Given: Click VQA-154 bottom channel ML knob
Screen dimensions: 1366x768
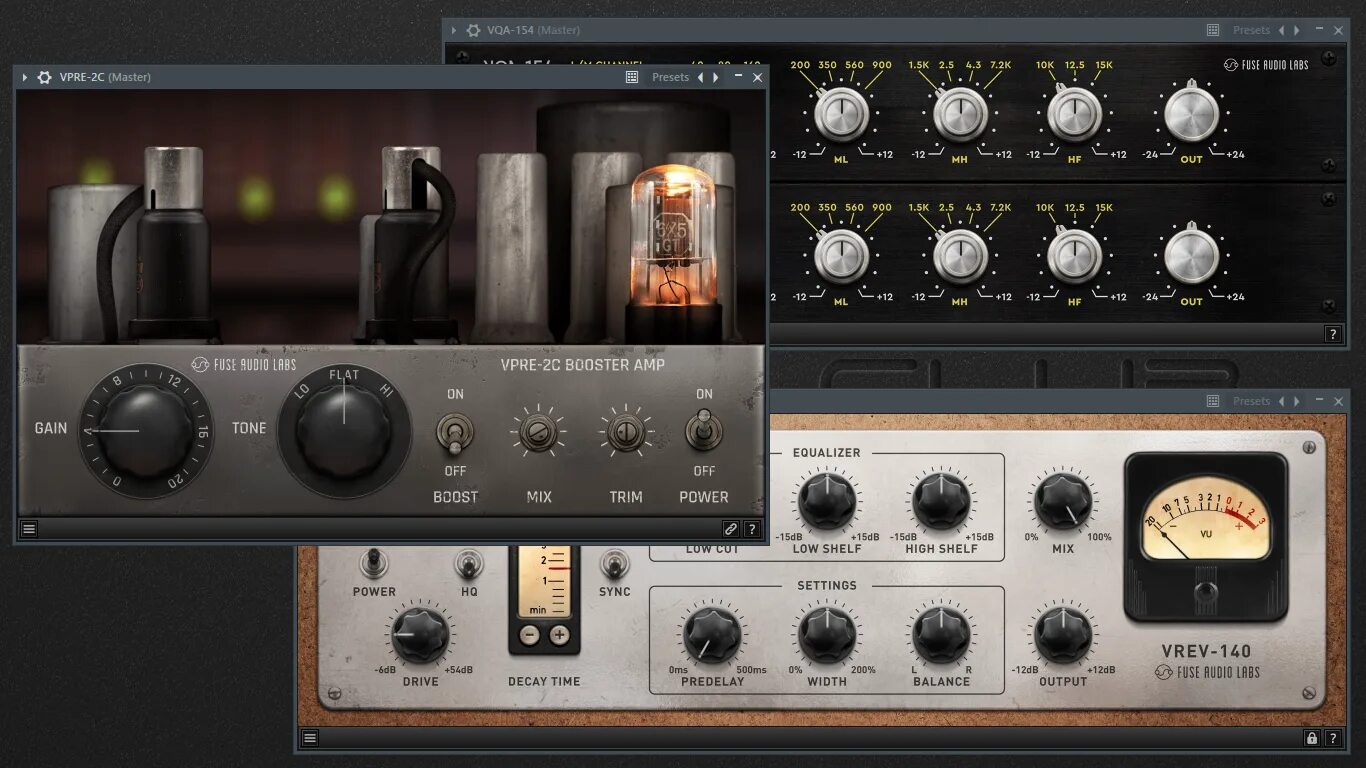Looking at the screenshot, I should point(841,256).
